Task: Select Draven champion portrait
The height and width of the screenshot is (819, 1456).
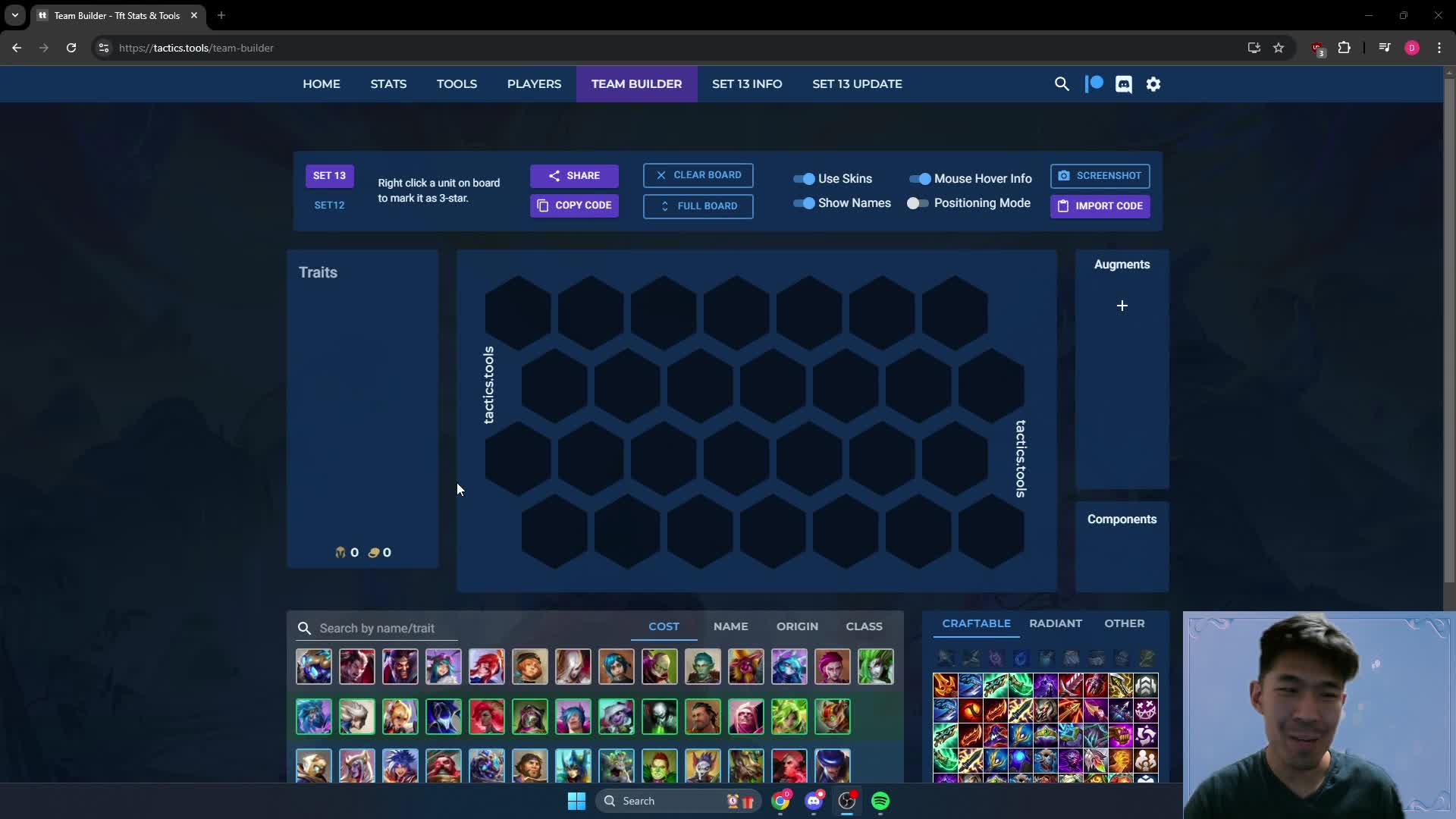Action: [x=400, y=667]
